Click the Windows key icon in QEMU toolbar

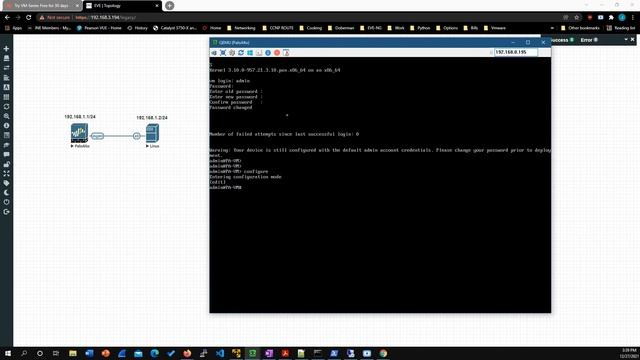click(250, 53)
